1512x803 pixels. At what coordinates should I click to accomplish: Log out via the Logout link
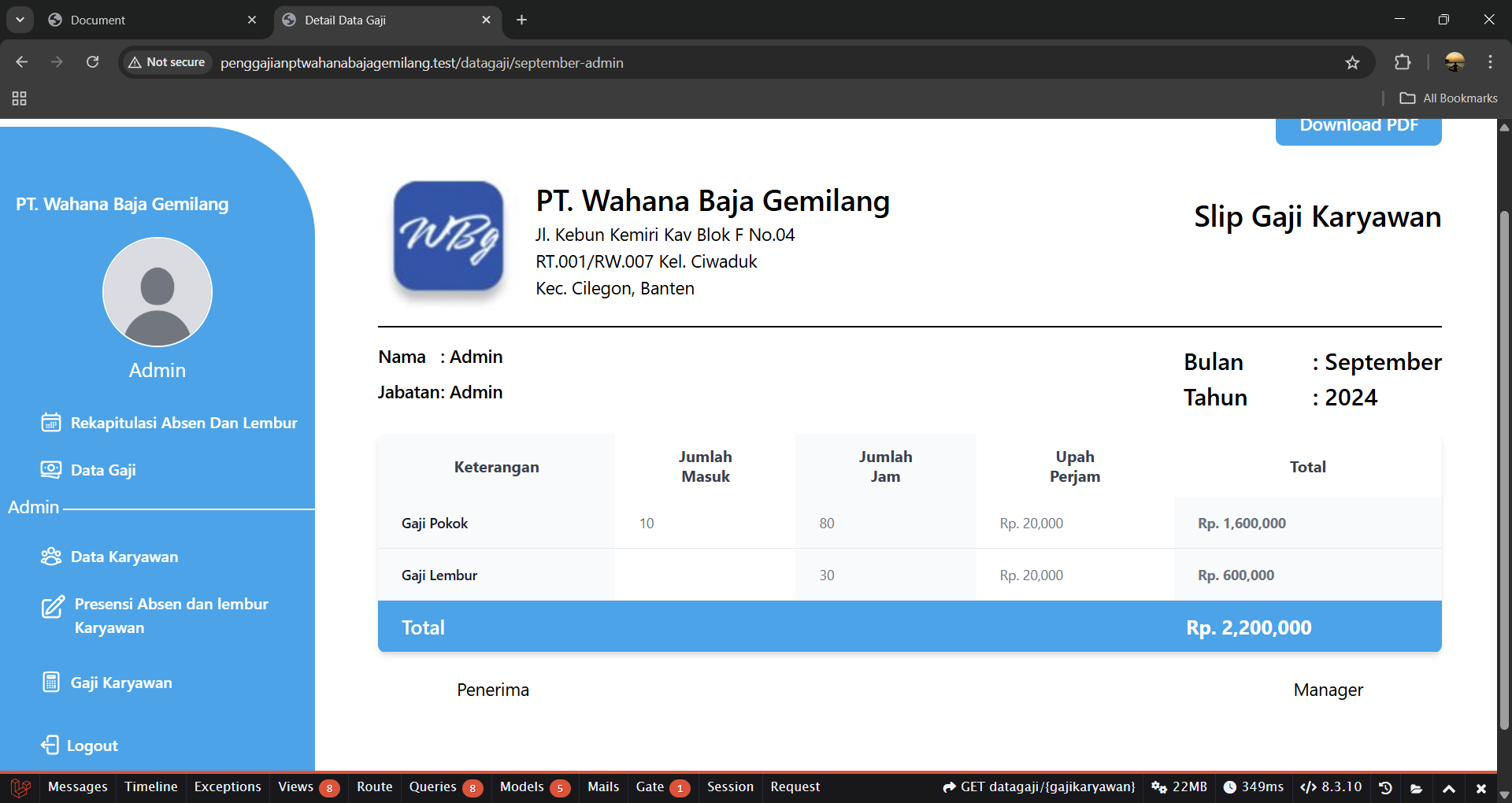coord(92,746)
